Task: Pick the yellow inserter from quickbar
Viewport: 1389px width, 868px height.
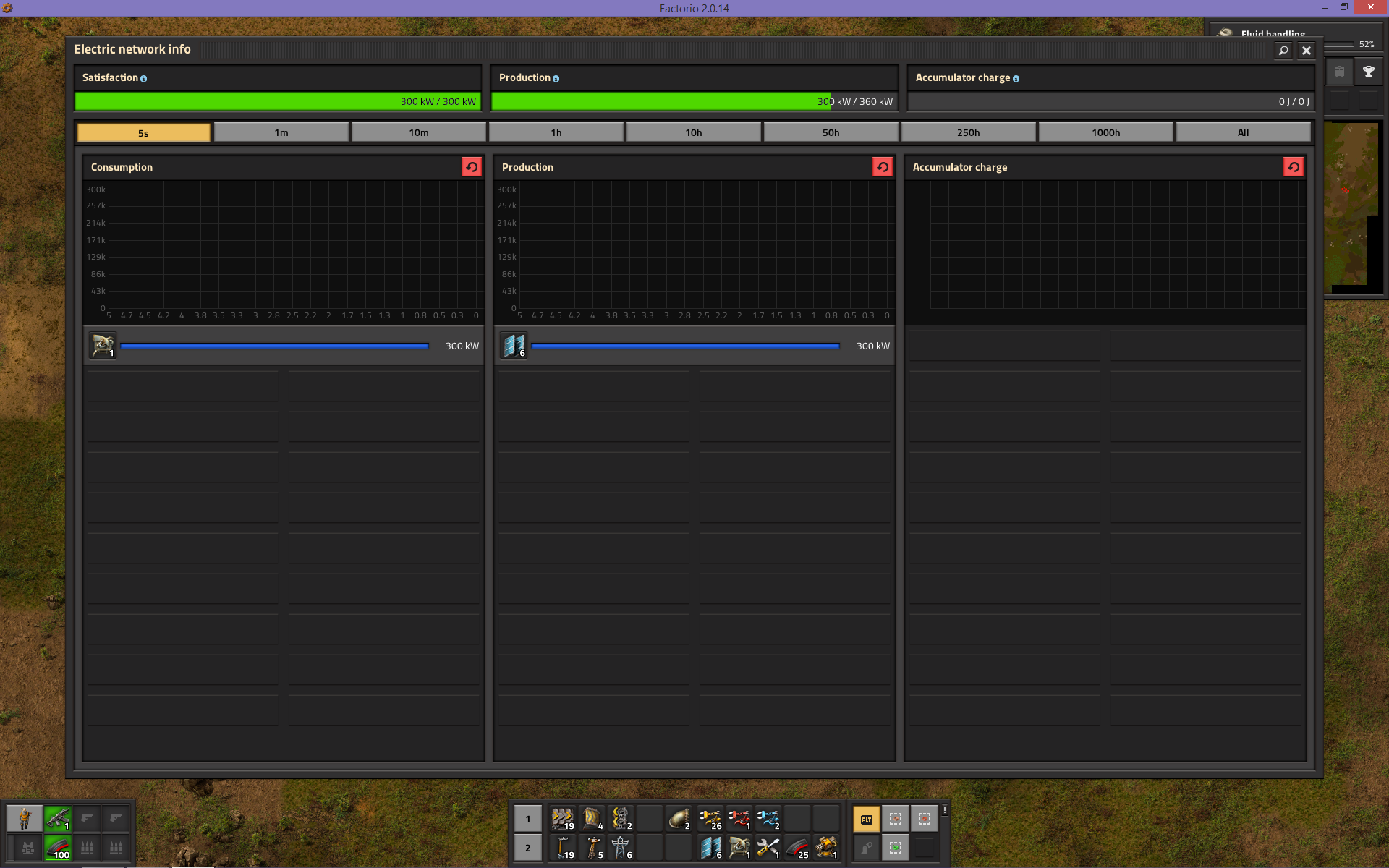Action: 710,819
